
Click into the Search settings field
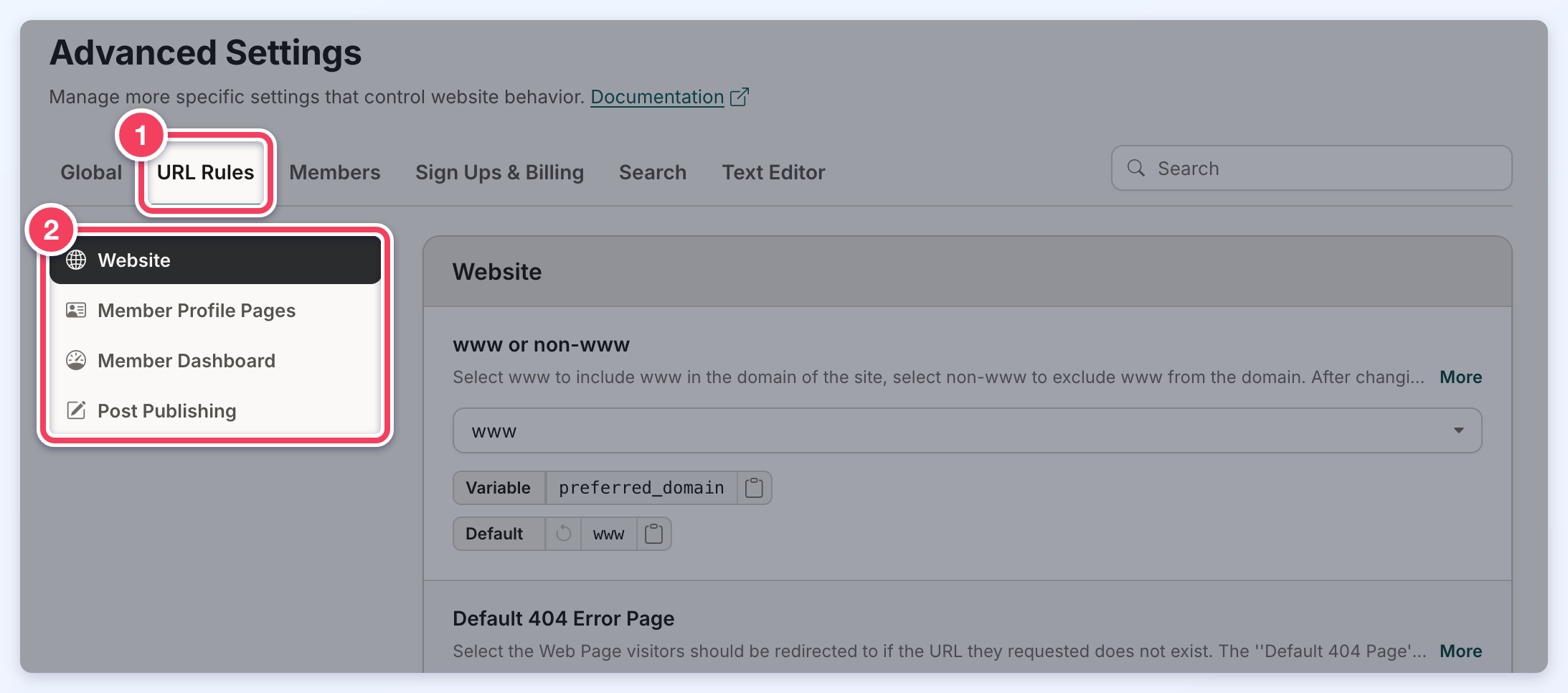click(1311, 168)
